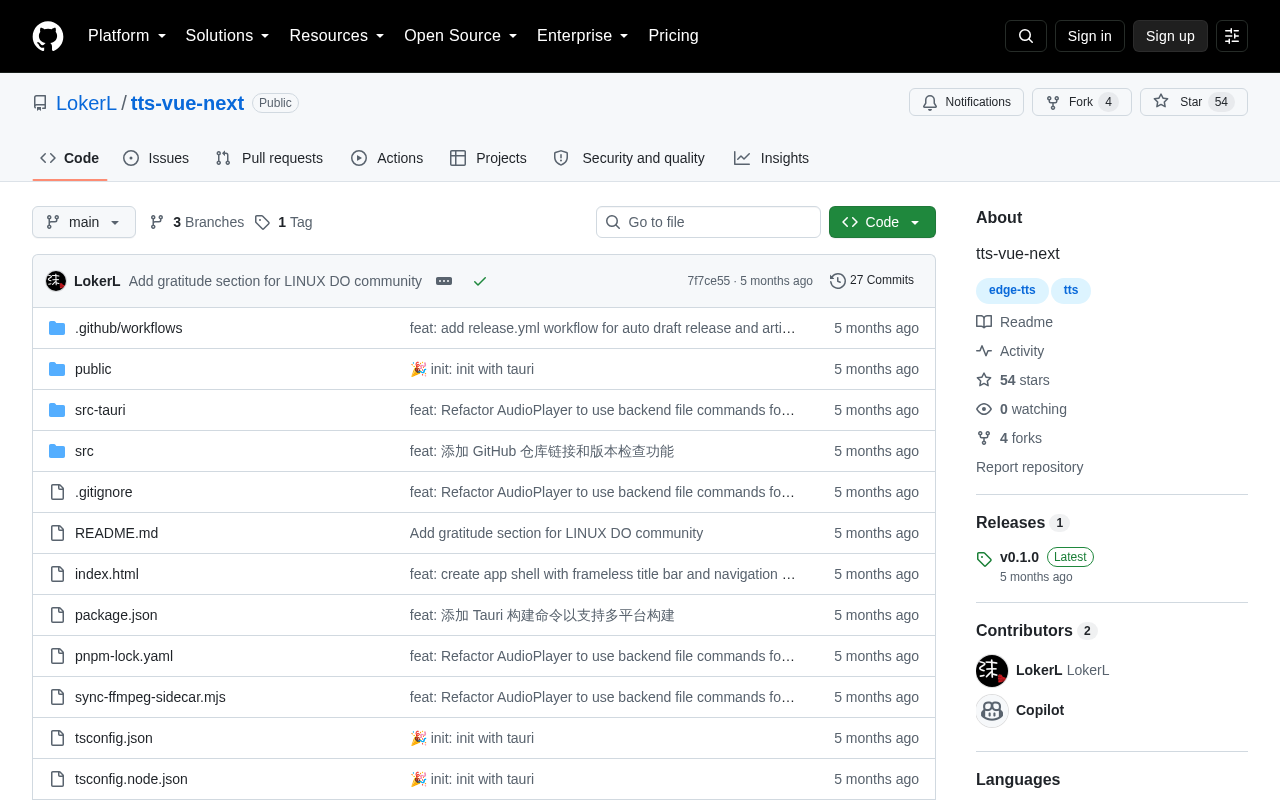The width and height of the screenshot is (1280, 800).
Task: Open the appearance settings sliders icon
Action: click(x=1232, y=36)
